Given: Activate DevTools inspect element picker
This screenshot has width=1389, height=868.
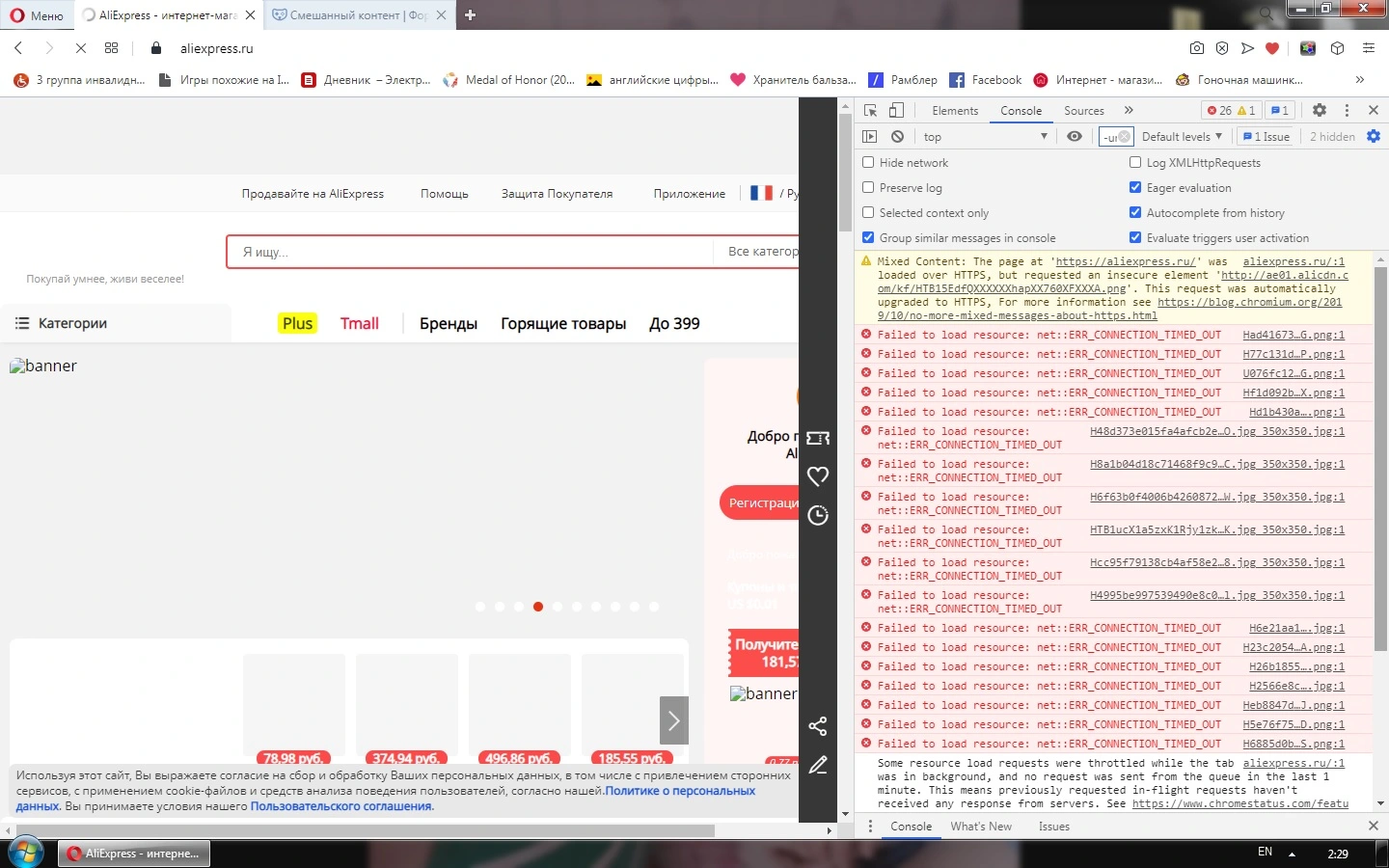Looking at the screenshot, I should (x=871, y=111).
